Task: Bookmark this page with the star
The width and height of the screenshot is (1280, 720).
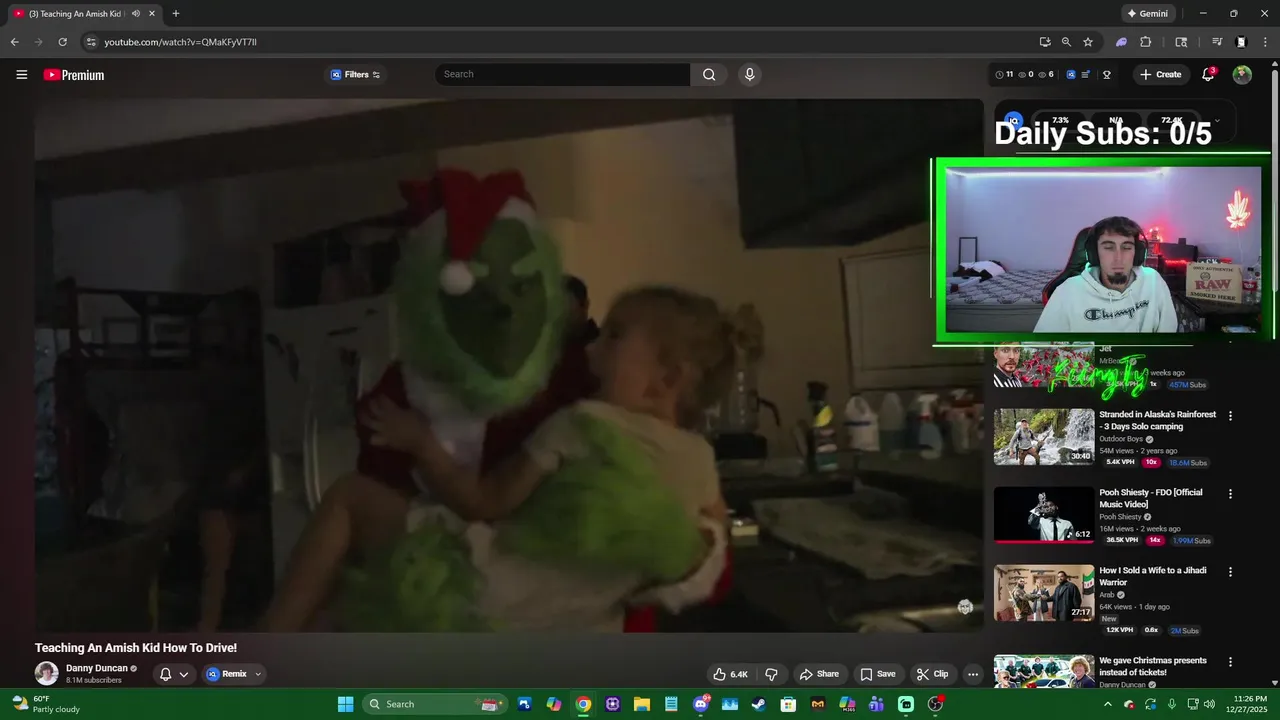Action: [x=1088, y=42]
